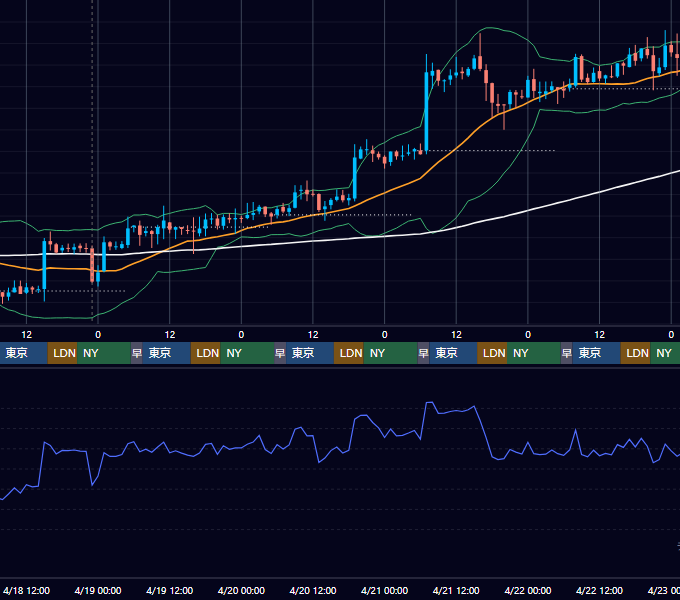Select the 東京 session block for 4/21
Image resolution: width=680 pixels, height=600 pixels.
pos(453,353)
